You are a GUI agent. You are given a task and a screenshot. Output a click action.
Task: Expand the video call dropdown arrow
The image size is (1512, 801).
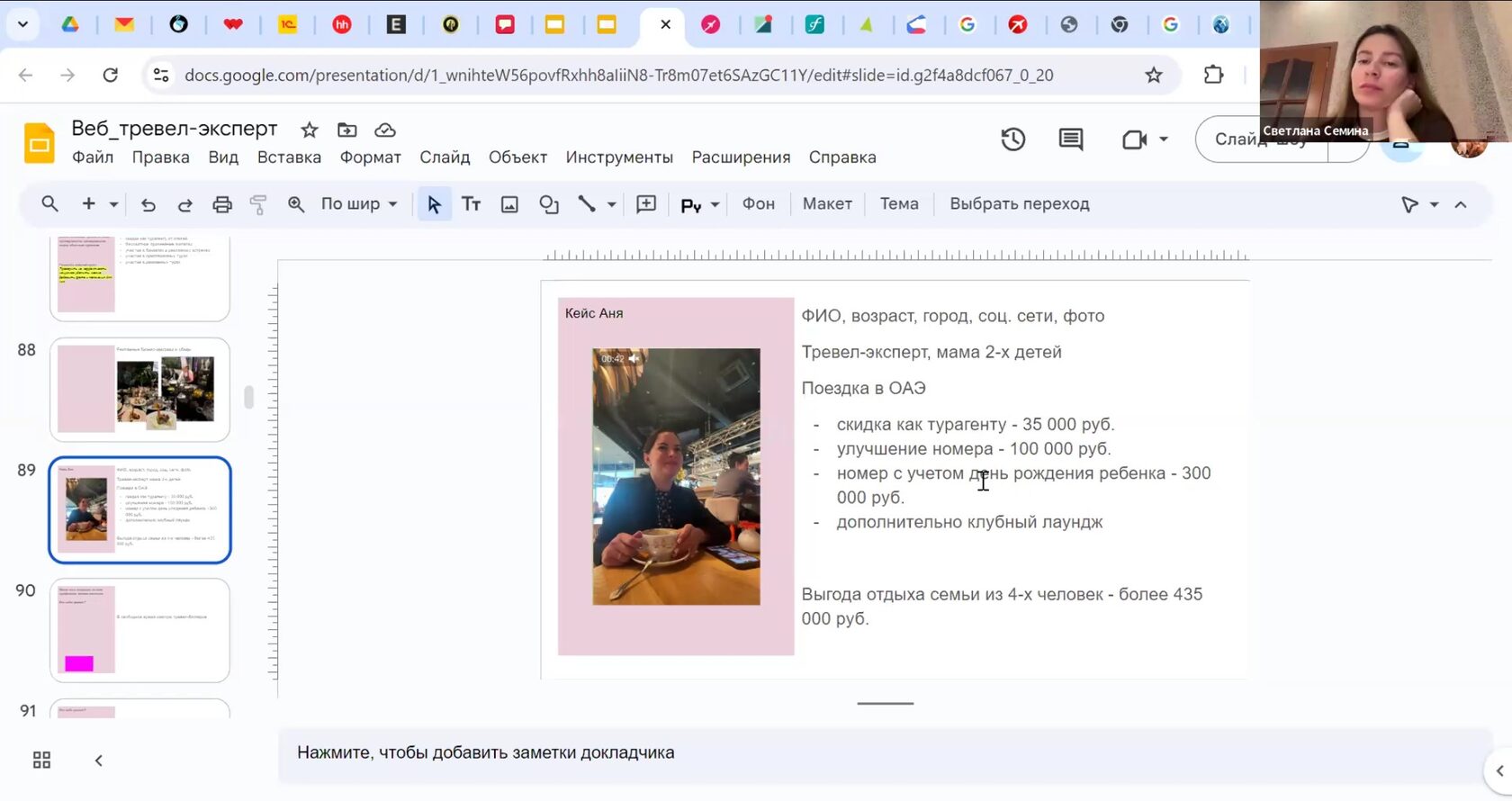(x=1164, y=139)
